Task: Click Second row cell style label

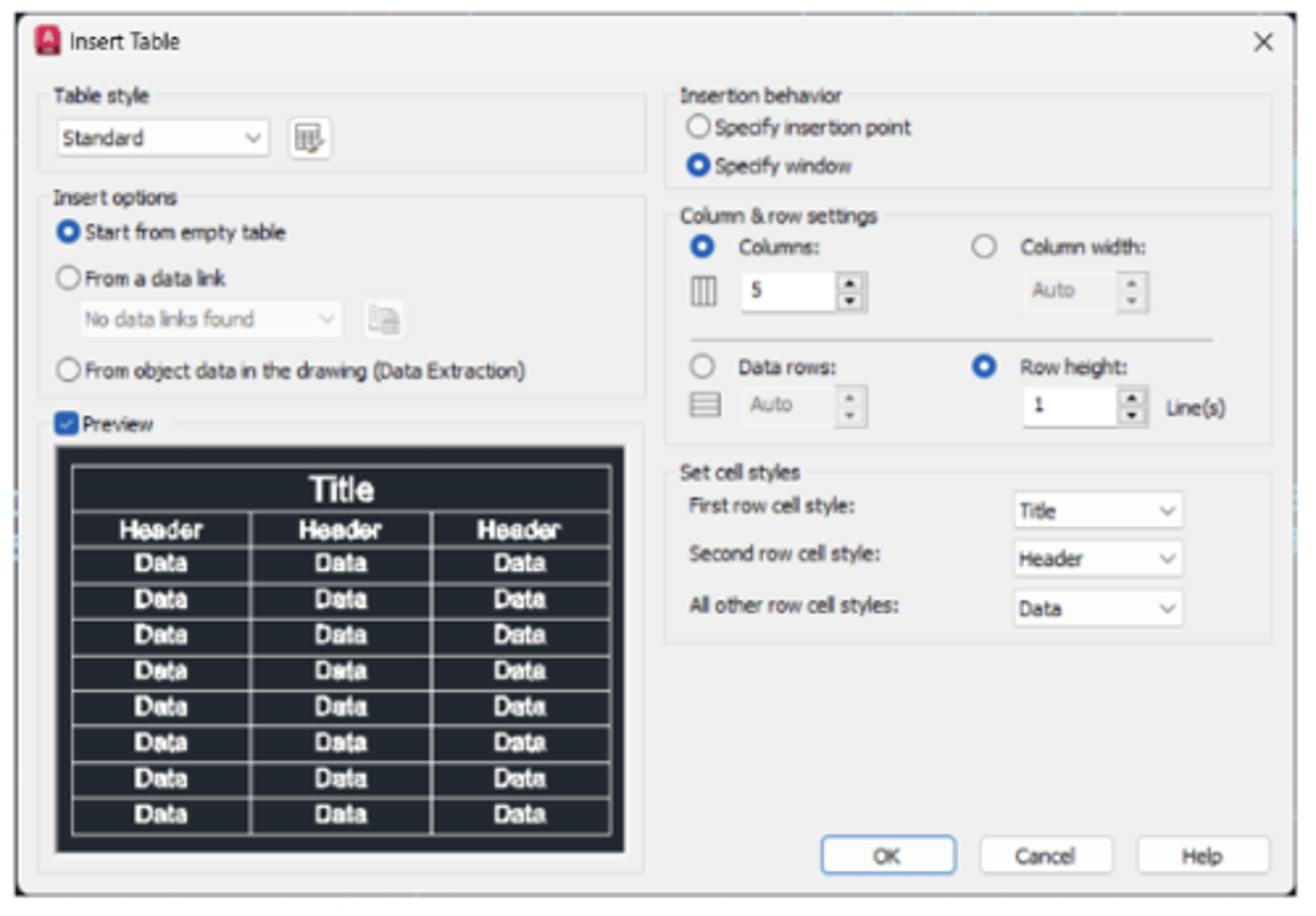Action: 785,553
